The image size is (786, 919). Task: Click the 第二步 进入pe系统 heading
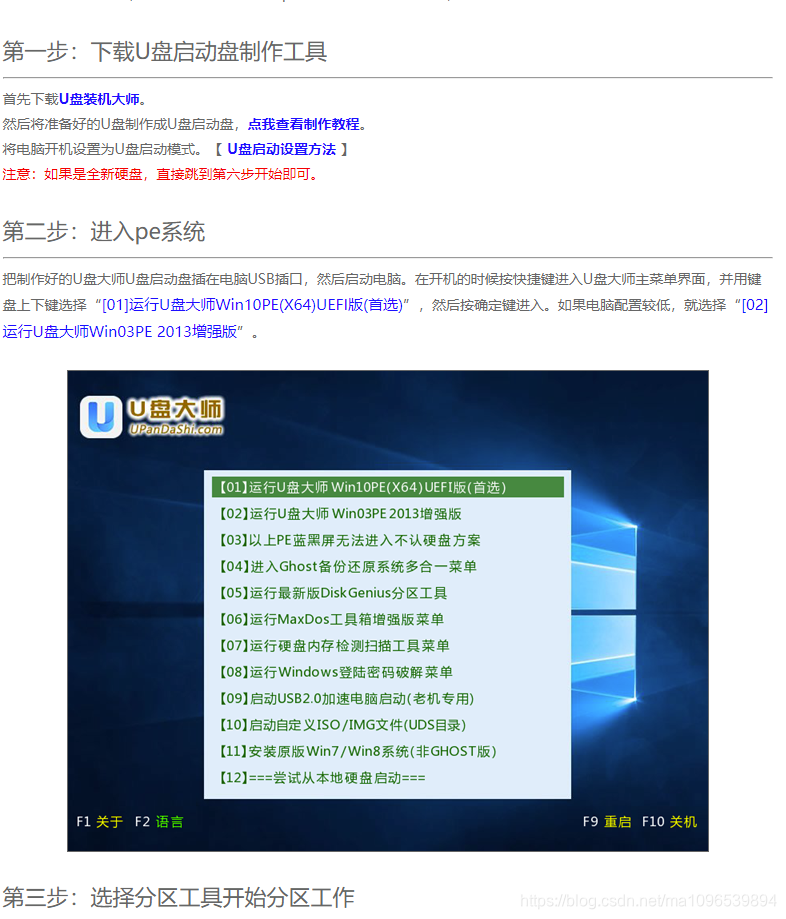(104, 232)
